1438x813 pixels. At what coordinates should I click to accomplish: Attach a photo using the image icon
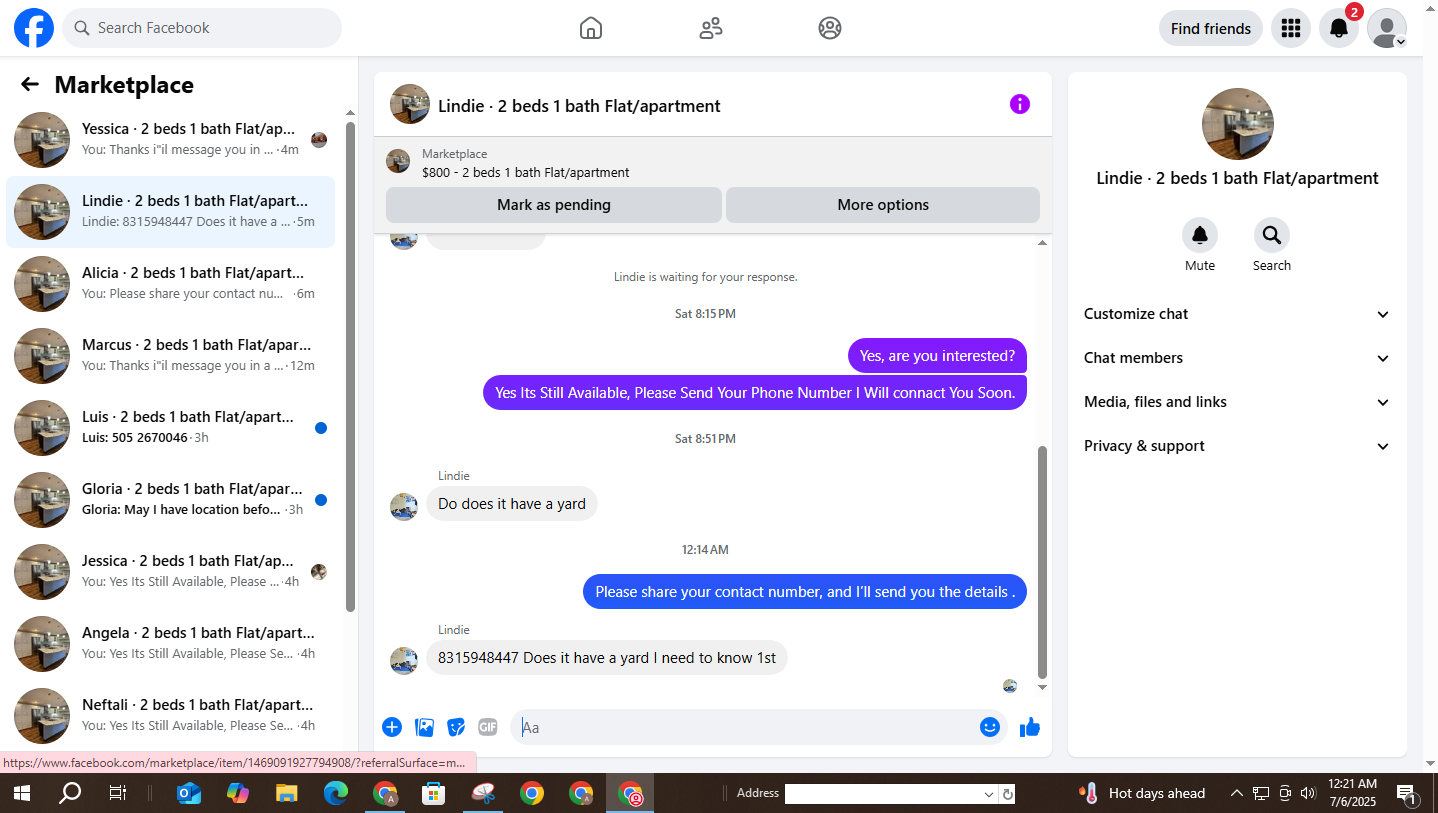pyautogui.click(x=424, y=727)
